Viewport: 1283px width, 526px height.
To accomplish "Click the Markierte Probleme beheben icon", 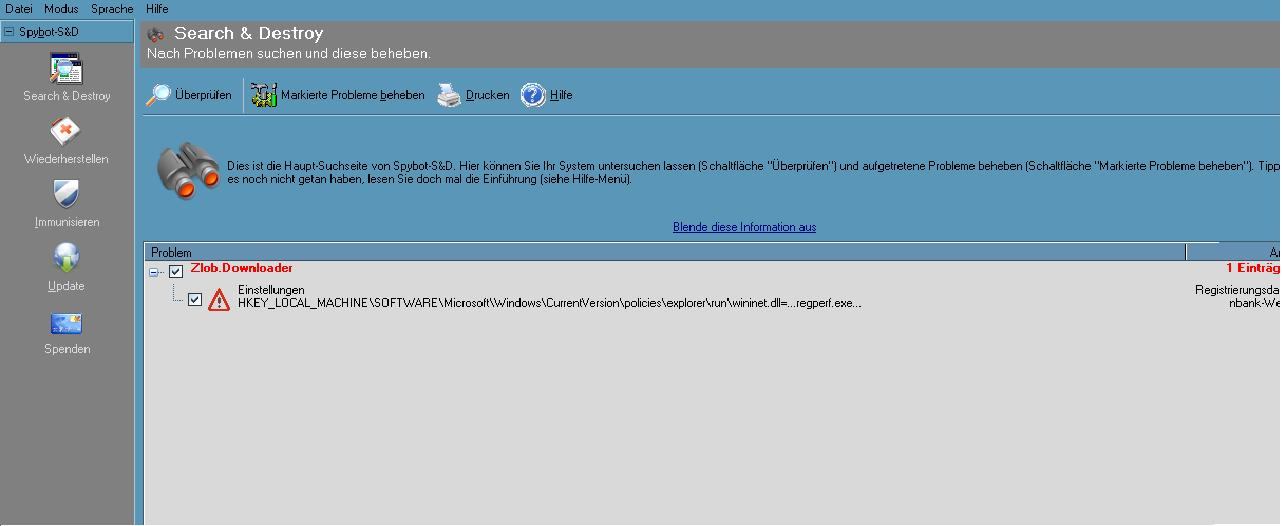I will pos(264,95).
